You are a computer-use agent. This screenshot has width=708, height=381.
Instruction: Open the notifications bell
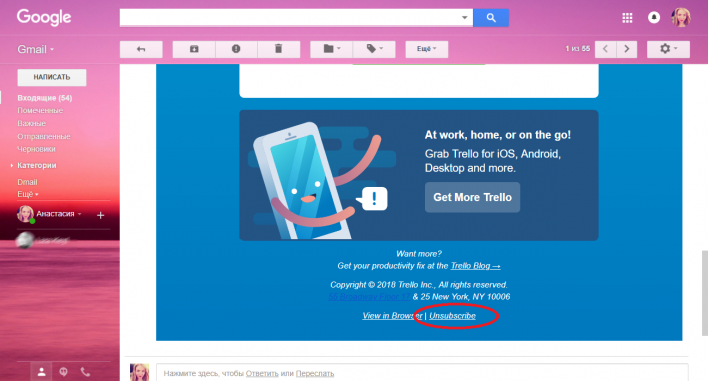654,18
